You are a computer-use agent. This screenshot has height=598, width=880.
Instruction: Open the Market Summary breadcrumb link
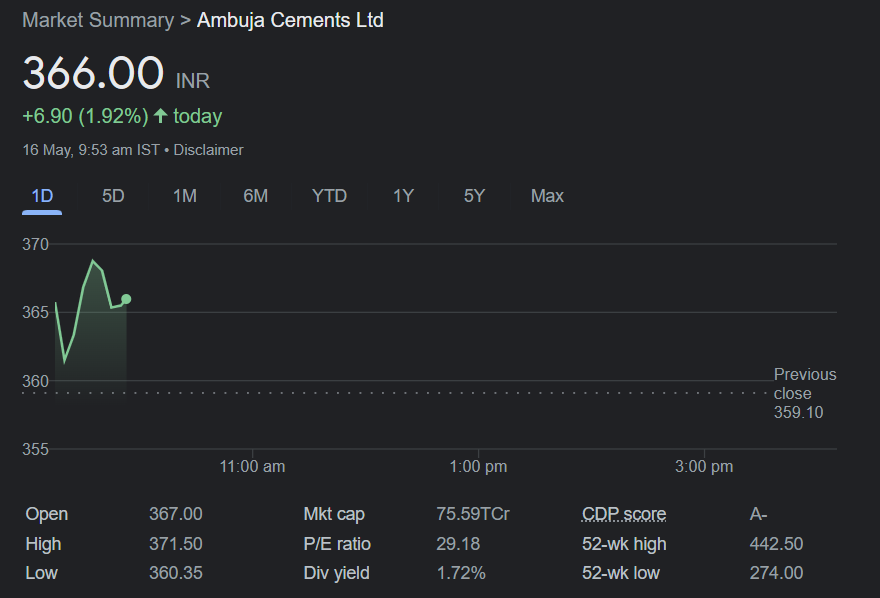(x=98, y=20)
